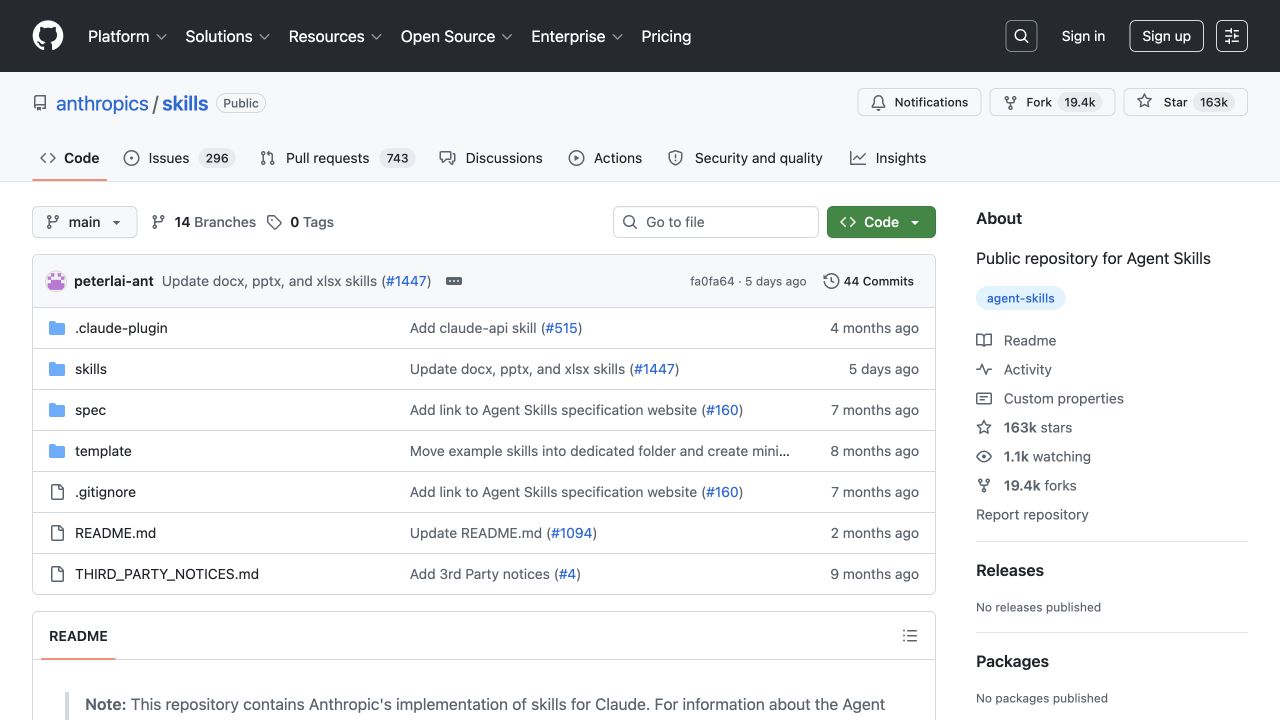Switch to the Pull requests tab

point(336,158)
